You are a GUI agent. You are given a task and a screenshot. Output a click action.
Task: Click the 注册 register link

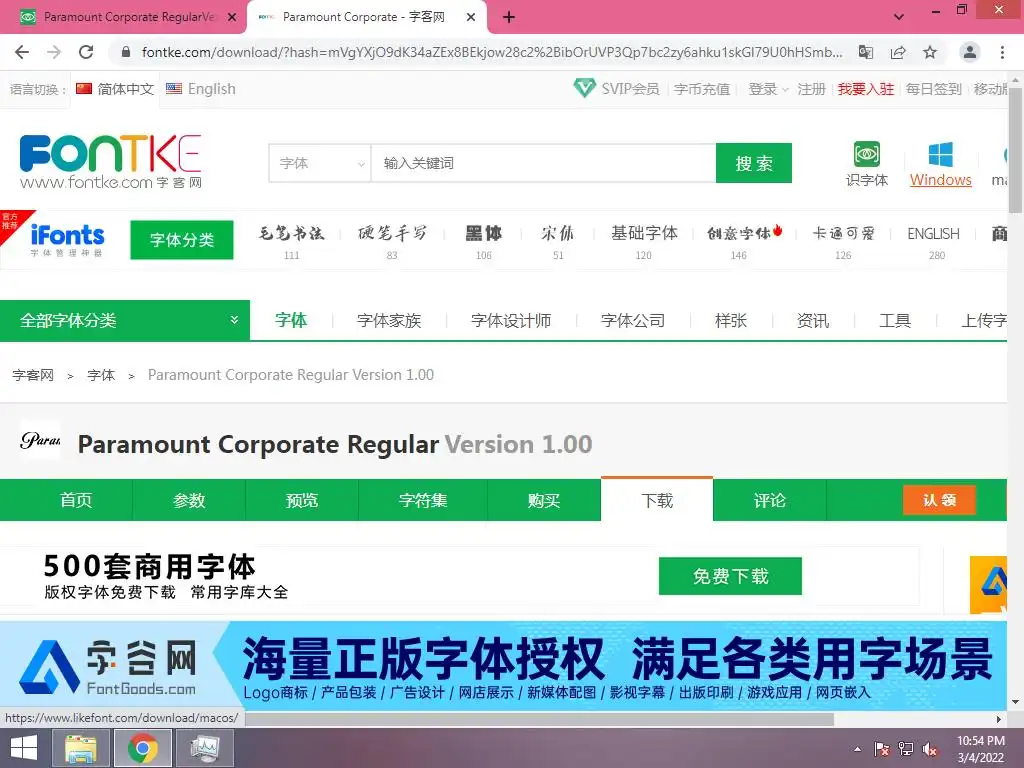811,89
